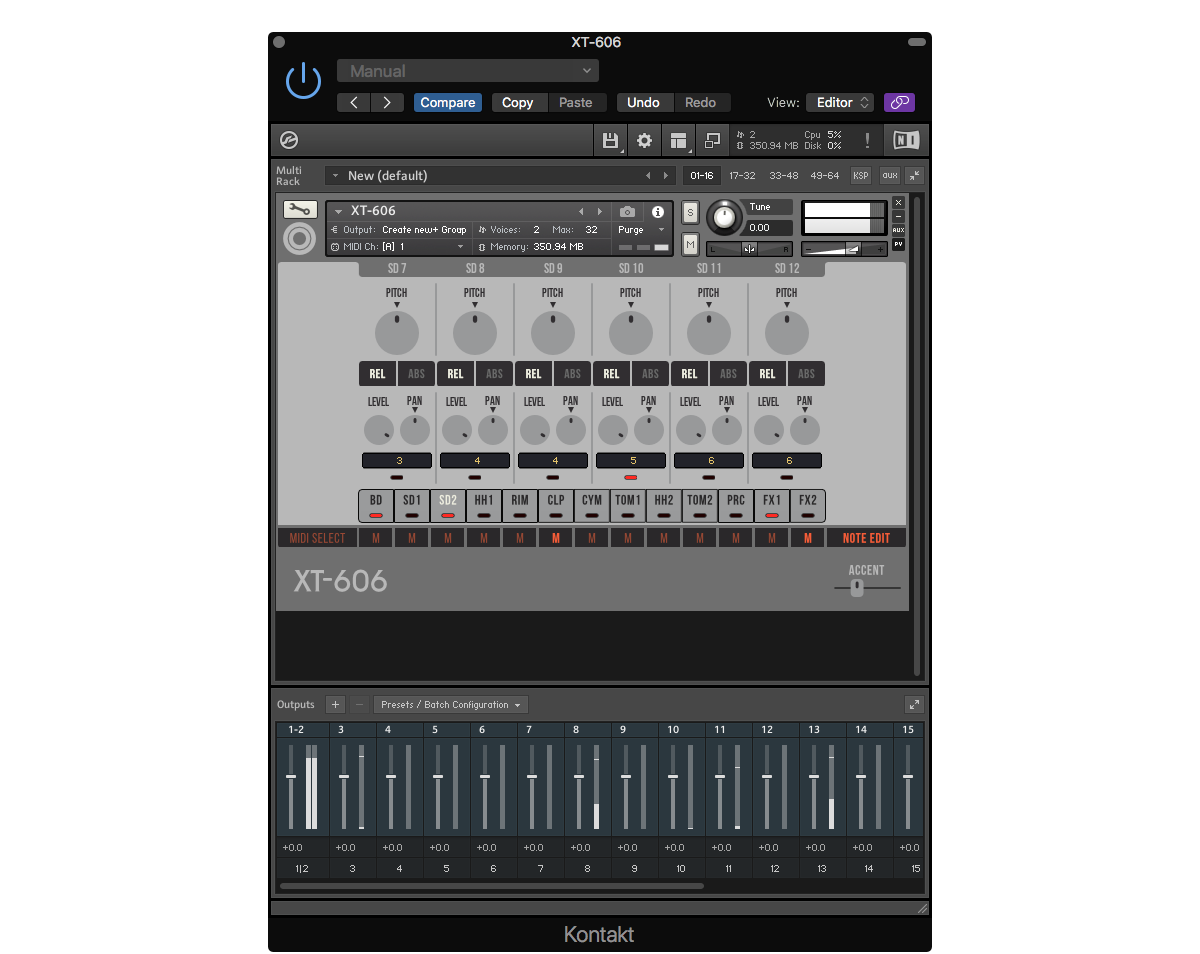Solo the XT-606 instrument
The image size is (1200, 954).
click(x=690, y=212)
